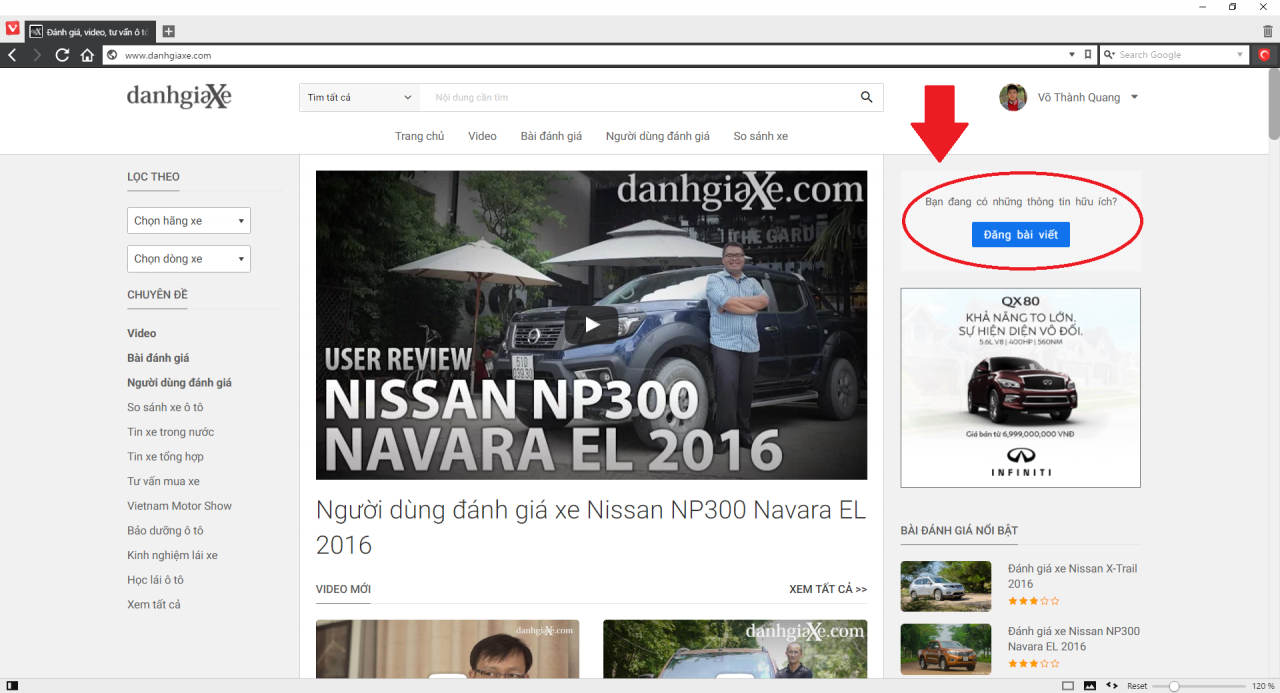1280x693 pixels.
Task: Play the Nissan NP300 video
Action: [x=592, y=324]
